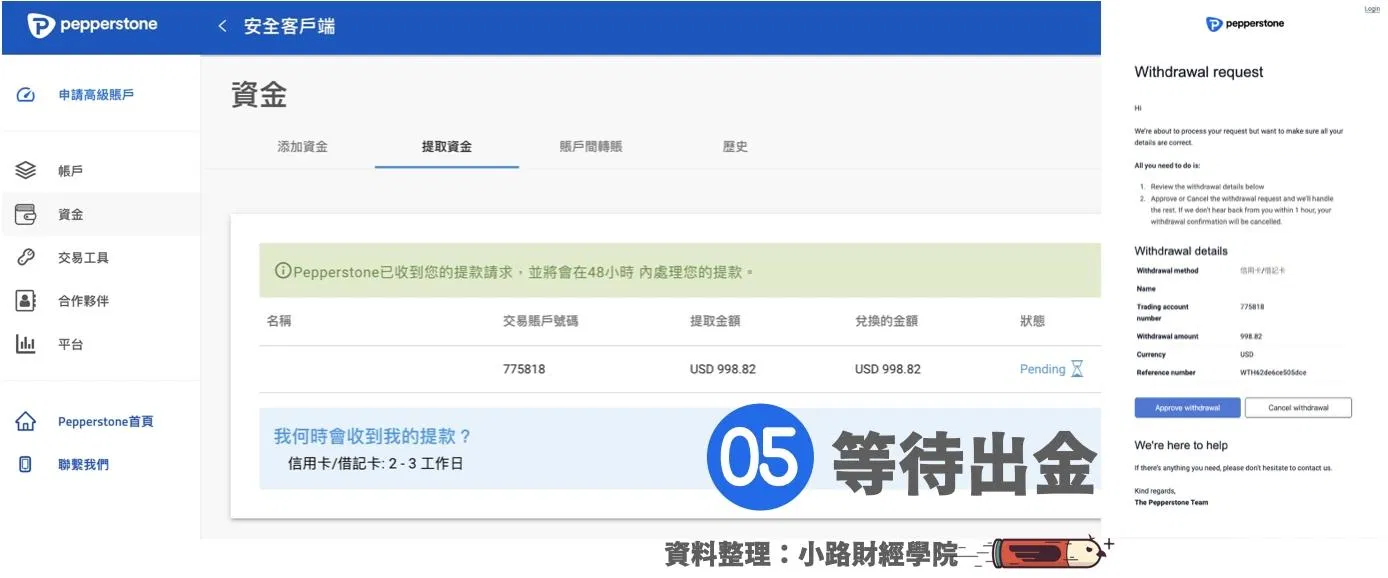The height and width of the screenshot is (578, 1388).
Task: Click the home icon beside Pepperstone首頁
Action: tap(26, 422)
